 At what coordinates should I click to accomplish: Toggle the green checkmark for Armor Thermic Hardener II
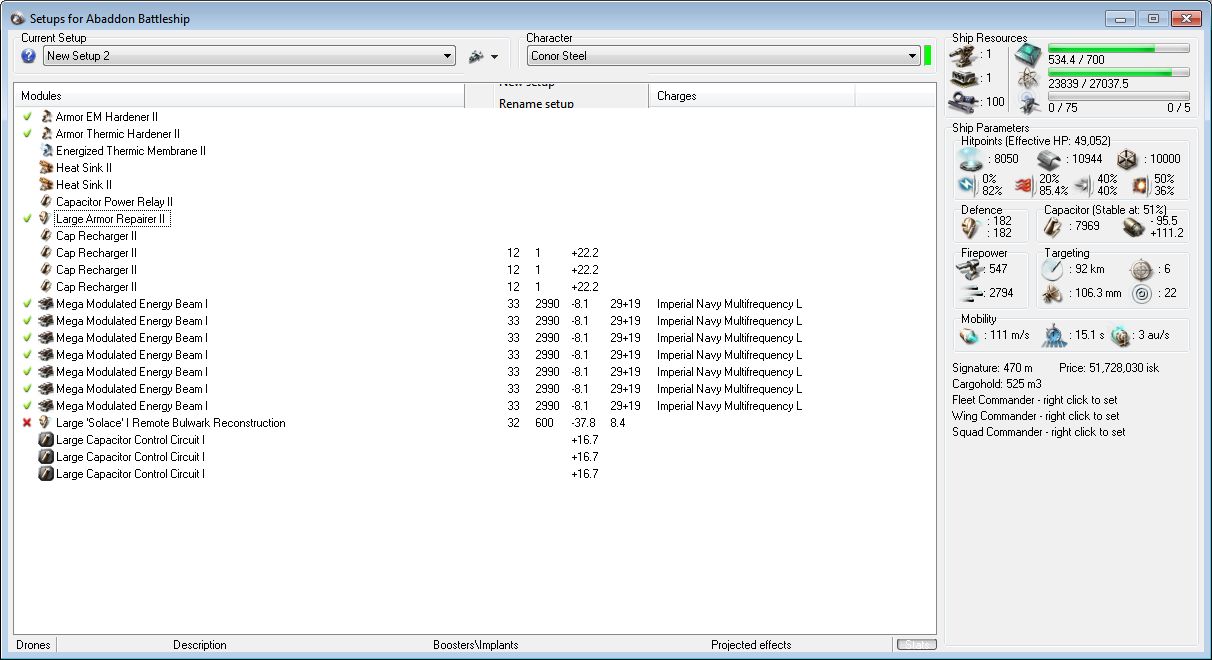27,134
